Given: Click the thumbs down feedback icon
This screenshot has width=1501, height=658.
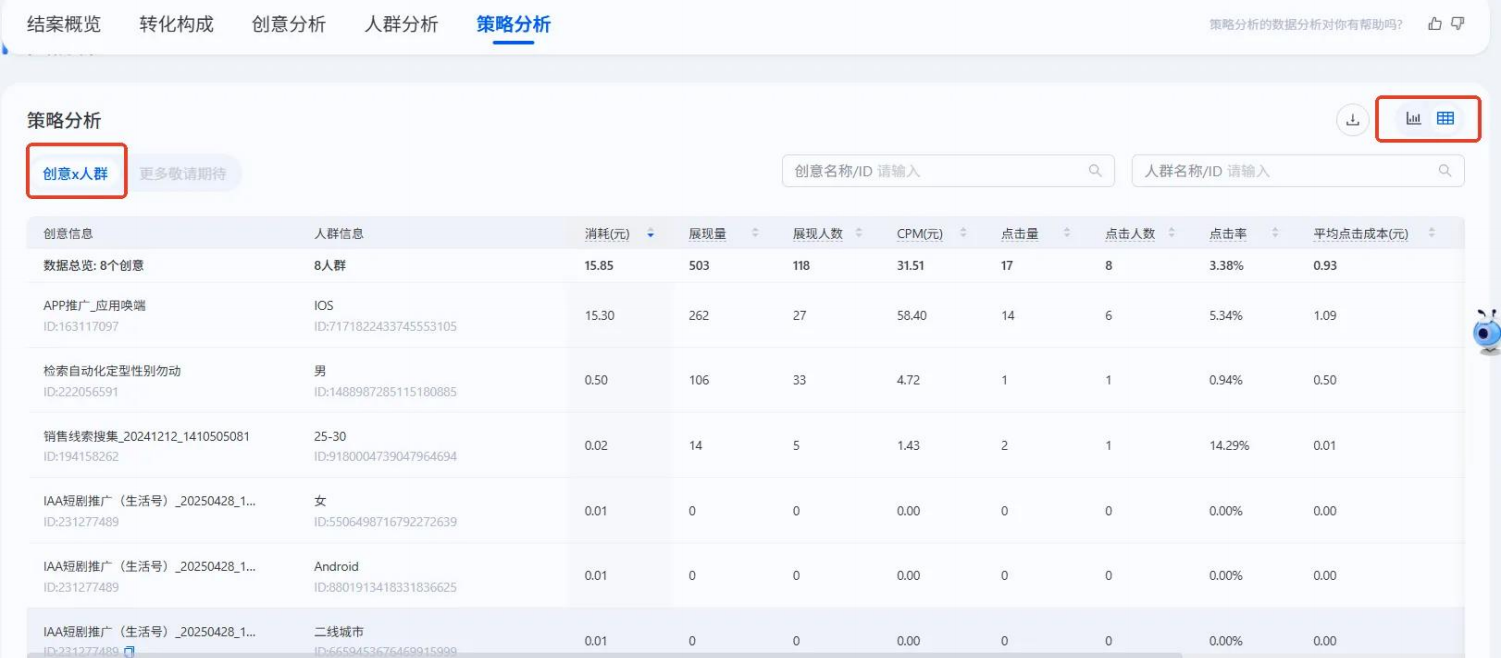Looking at the screenshot, I should pyautogui.click(x=1458, y=23).
